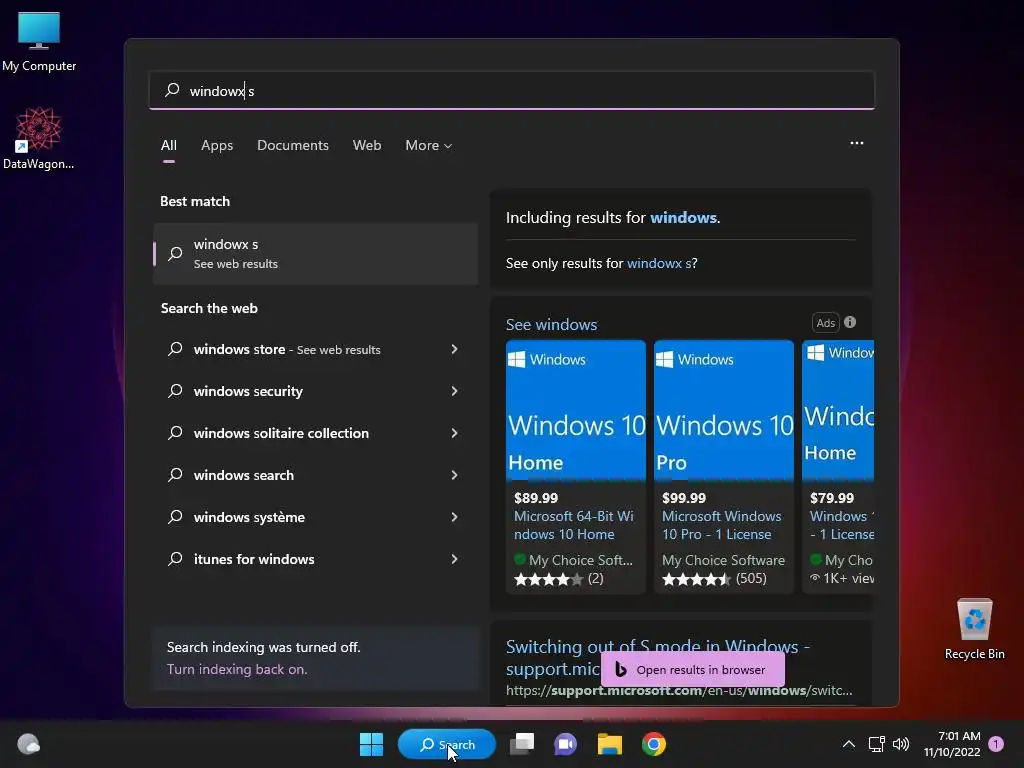Open the 'See windows' heading link
The width and height of the screenshot is (1024, 768).
551,325
